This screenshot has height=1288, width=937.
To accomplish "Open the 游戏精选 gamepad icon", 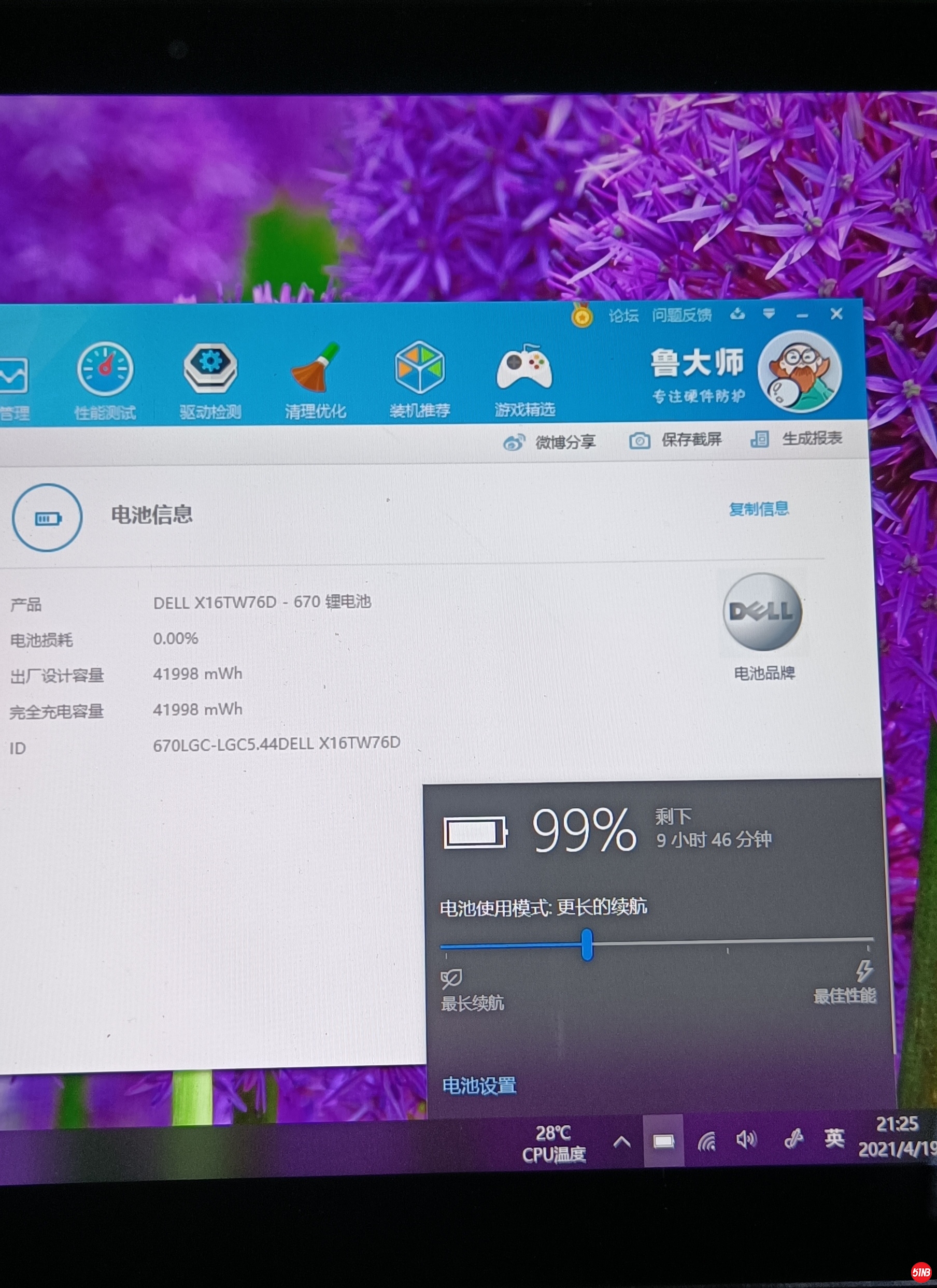I will click(x=524, y=368).
